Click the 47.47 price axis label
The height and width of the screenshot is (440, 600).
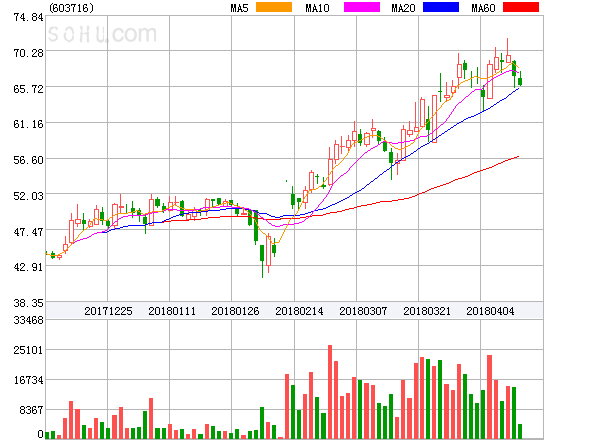[28, 232]
